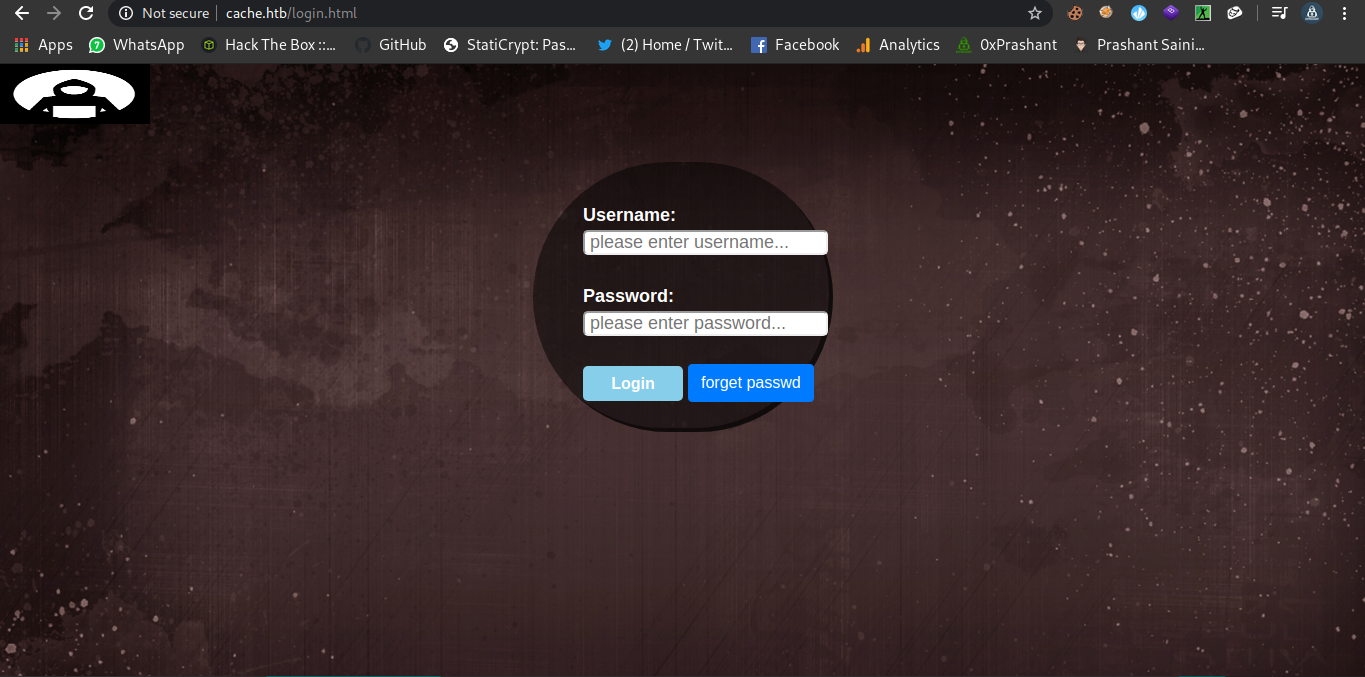Click the orange hamster extension icon
This screenshot has width=1365, height=677.
click(1106, 13)
